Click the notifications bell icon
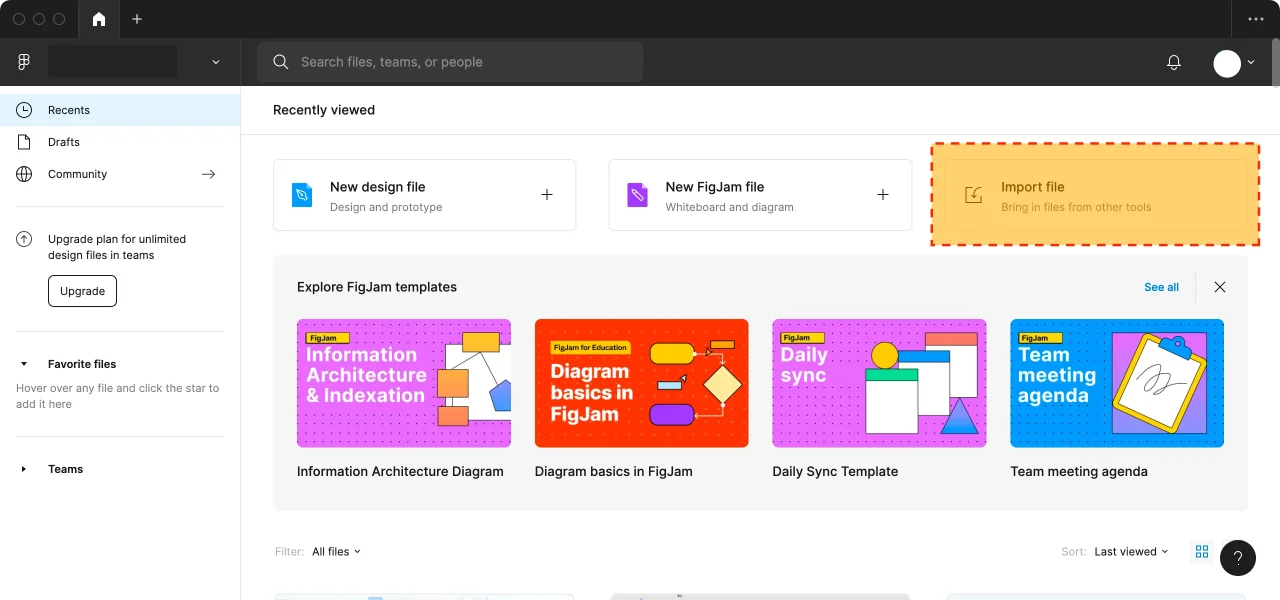Viewport: 1280px width, 600px height. click(x=1174, y=62)
